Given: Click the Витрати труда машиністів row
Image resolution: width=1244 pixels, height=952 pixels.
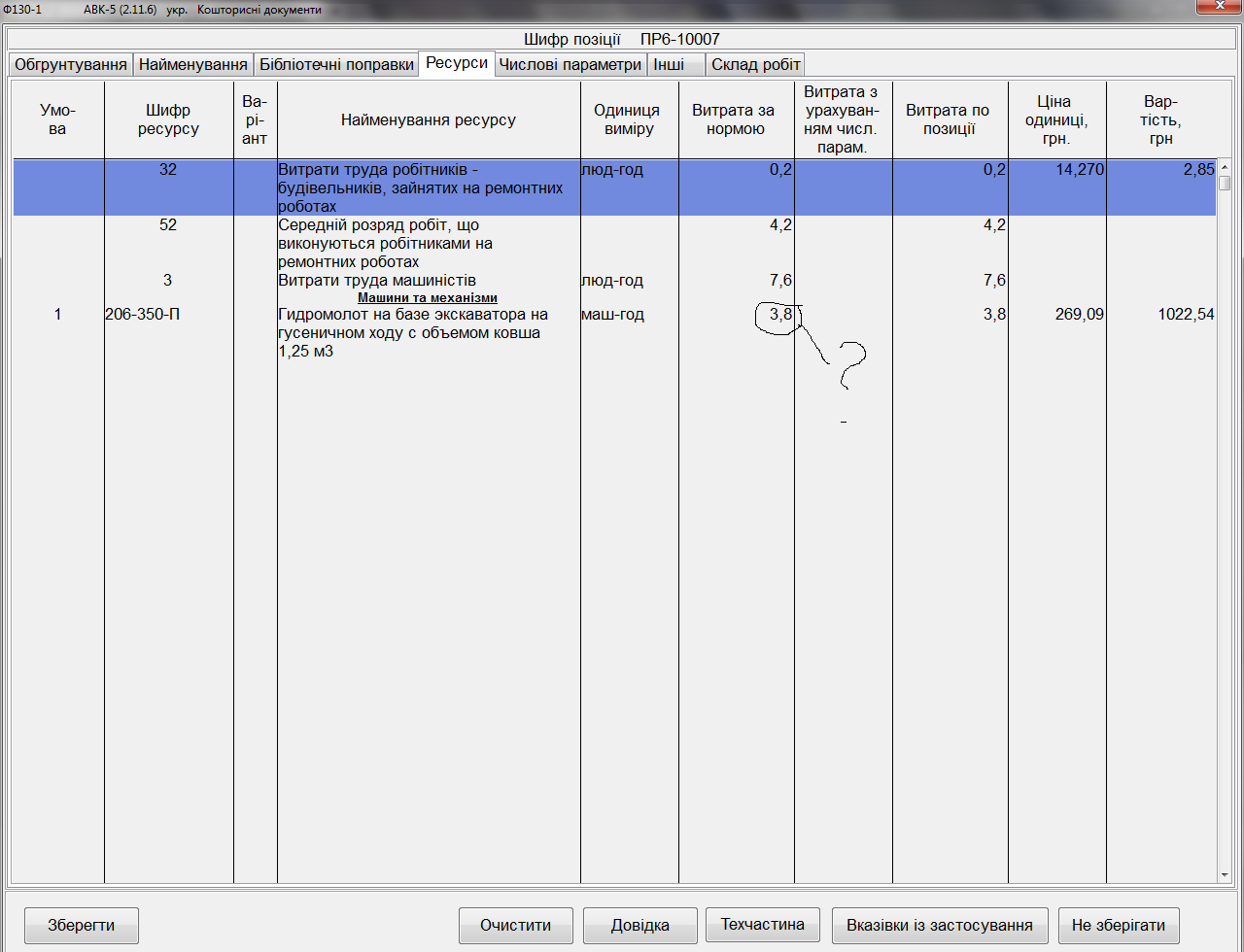Looking at the screenshot, I should [377, 281].
